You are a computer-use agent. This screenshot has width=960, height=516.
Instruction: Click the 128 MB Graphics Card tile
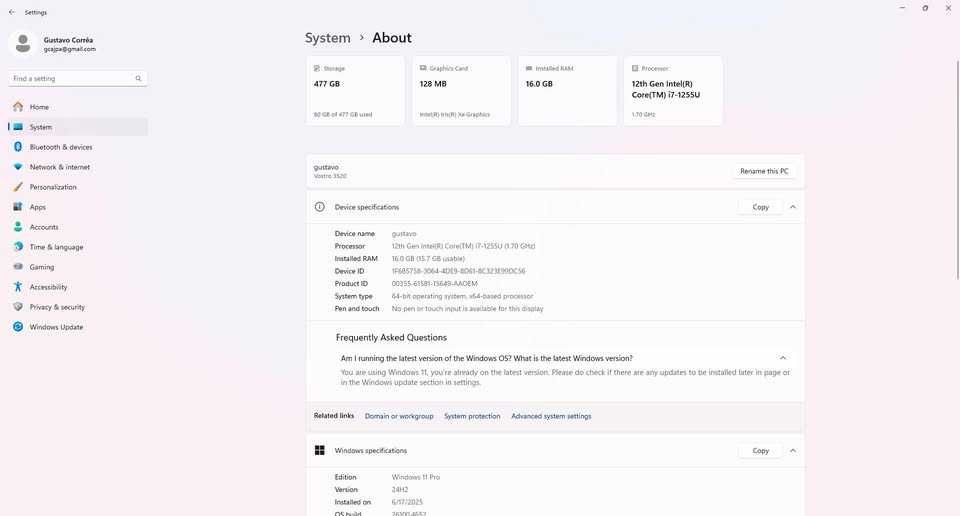461,91
